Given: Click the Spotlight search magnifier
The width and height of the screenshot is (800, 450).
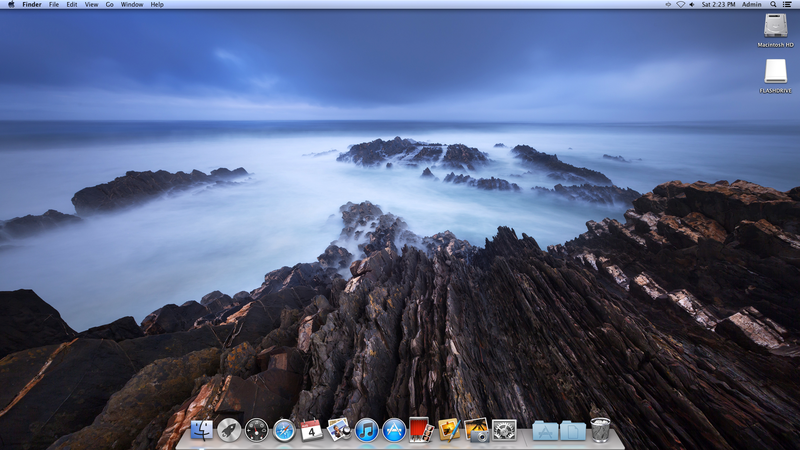Looking at the screenshot, I should [x=775, y=5].
